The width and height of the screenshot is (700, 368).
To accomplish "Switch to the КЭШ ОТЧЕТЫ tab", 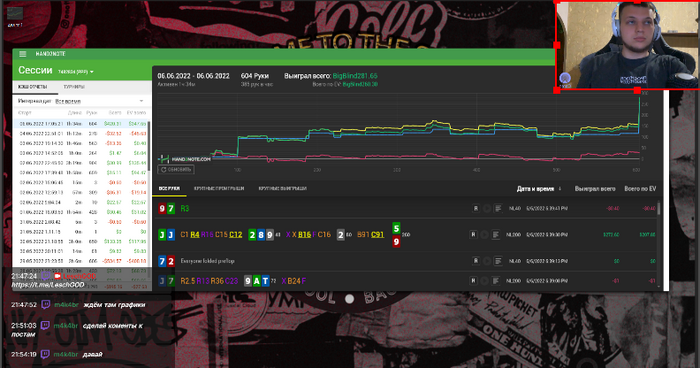I will [32, 87].
